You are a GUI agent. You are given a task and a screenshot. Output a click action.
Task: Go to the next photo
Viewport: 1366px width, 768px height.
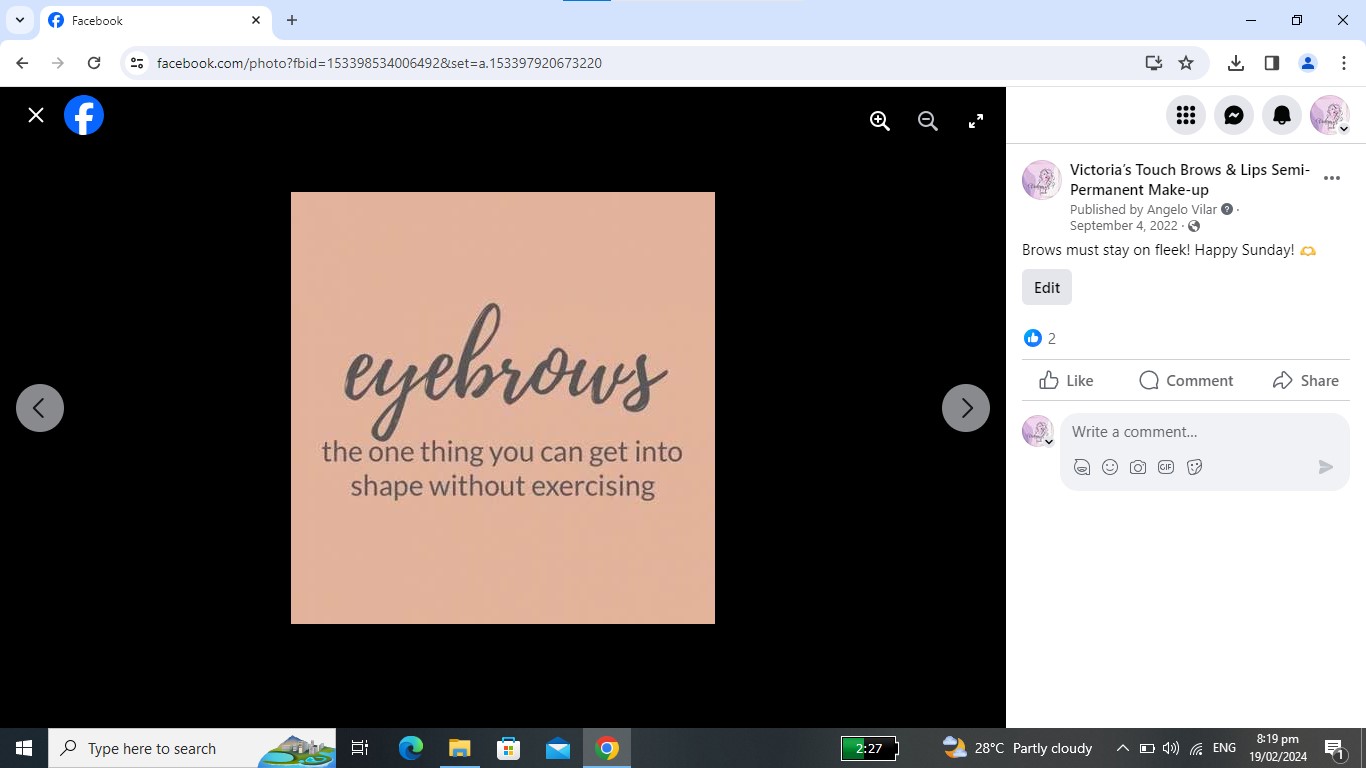pos(966,408)
